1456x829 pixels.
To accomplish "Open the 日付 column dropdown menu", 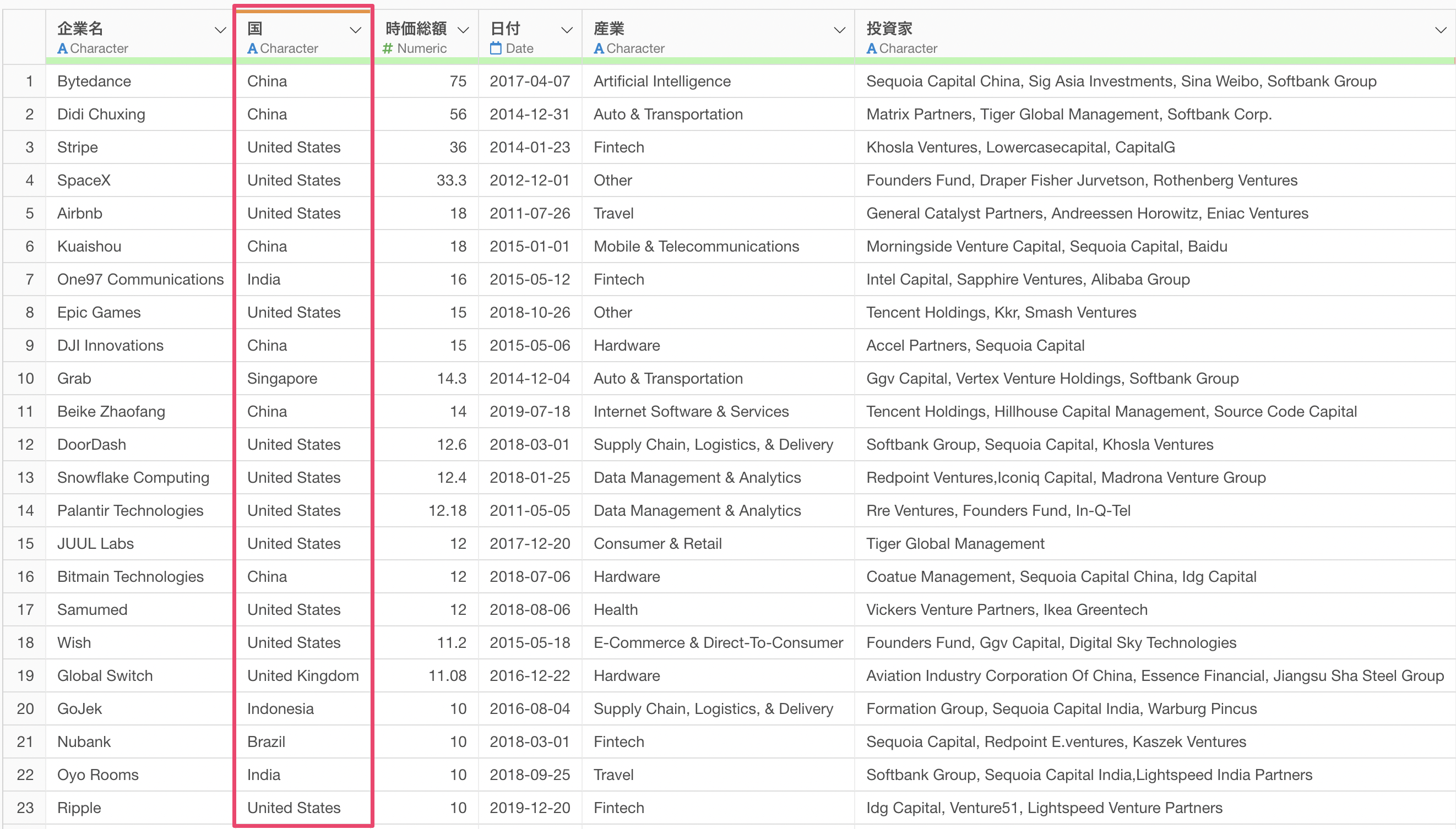I will coord(567,30).
